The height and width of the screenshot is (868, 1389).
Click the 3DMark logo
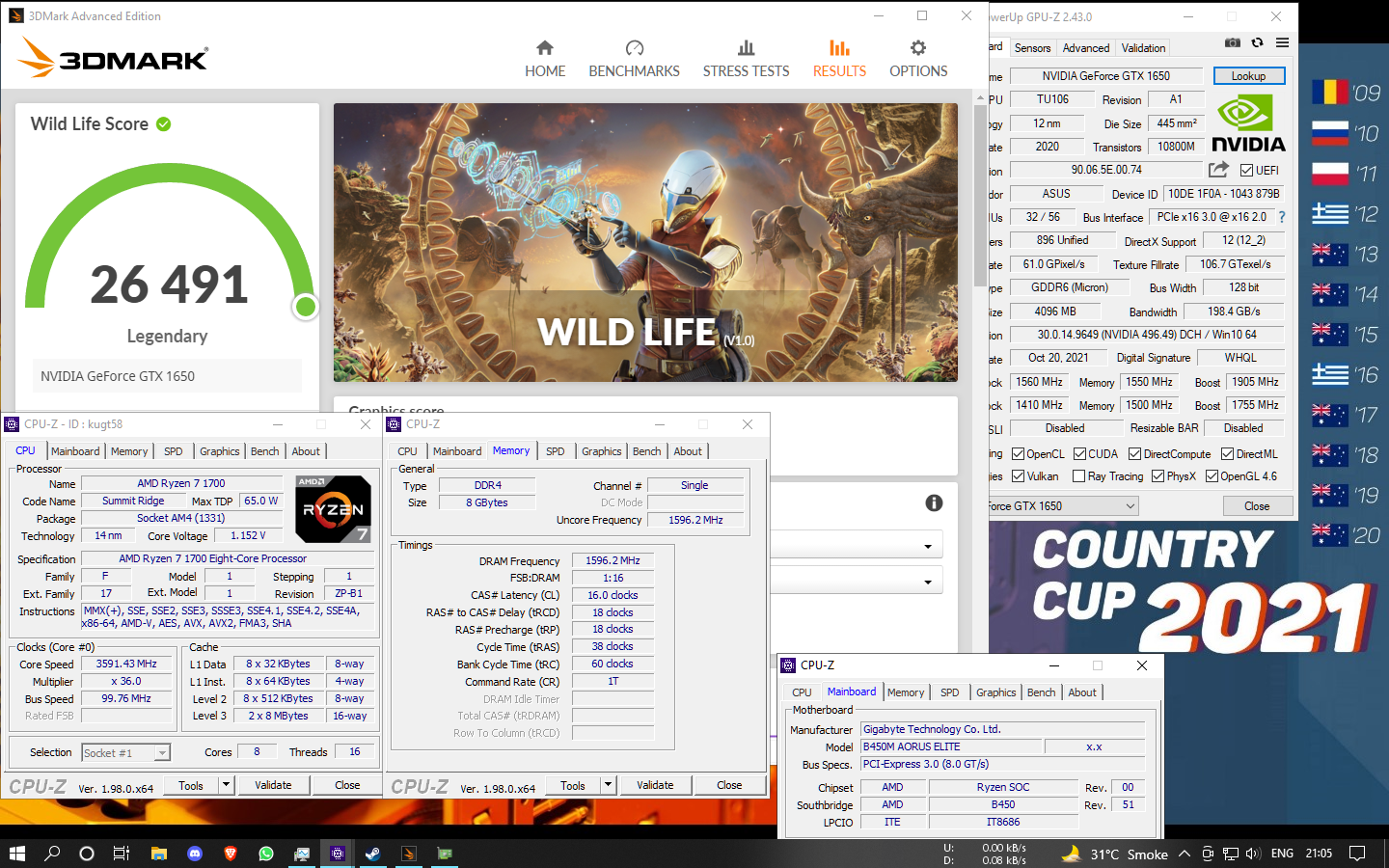coord(113,58)
